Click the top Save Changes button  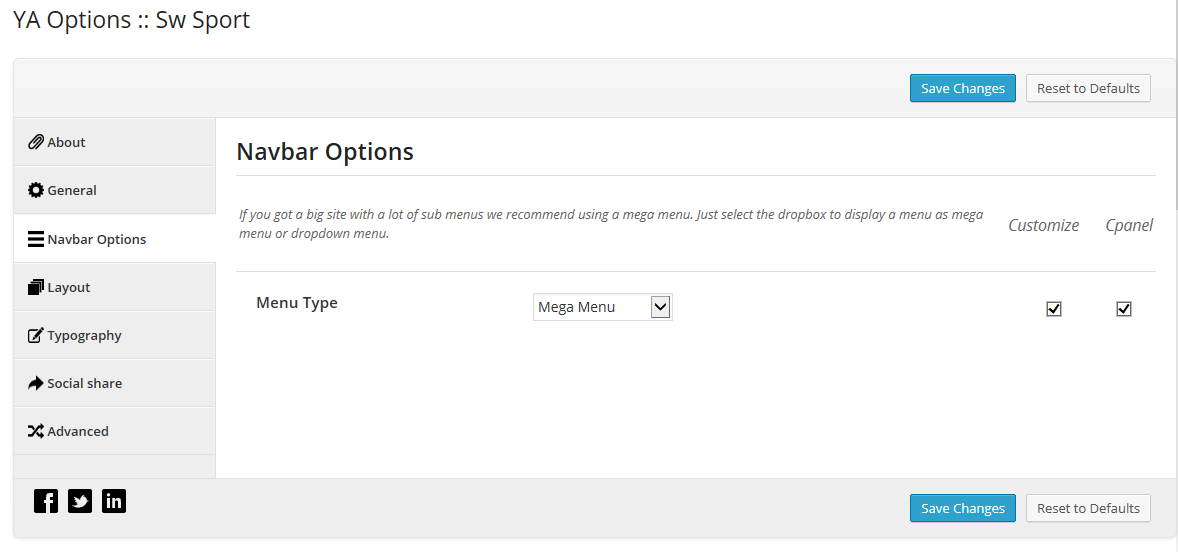tap(962, 88)
